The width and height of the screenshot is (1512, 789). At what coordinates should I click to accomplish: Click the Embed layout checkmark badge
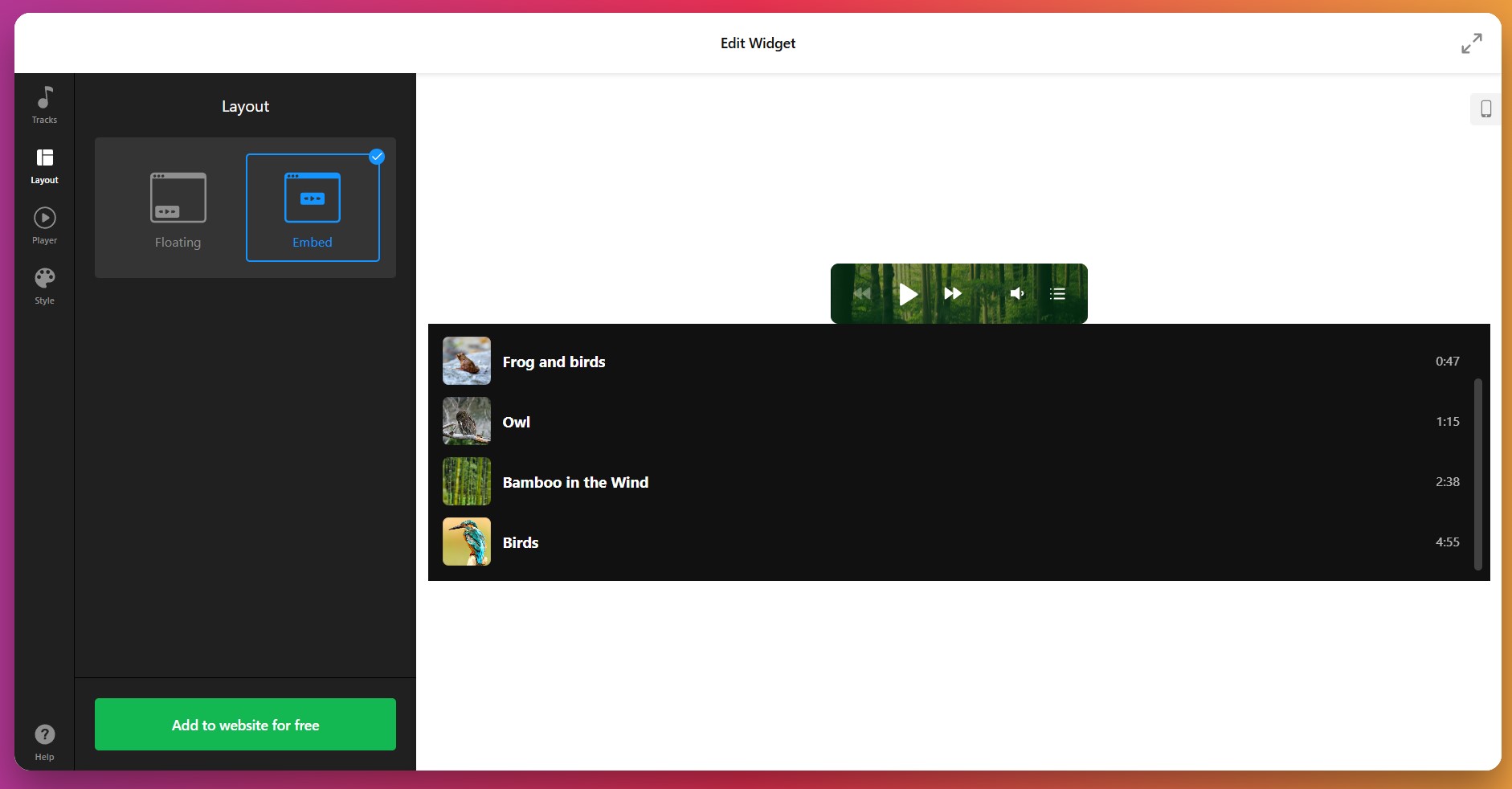[x=376, y=157]
